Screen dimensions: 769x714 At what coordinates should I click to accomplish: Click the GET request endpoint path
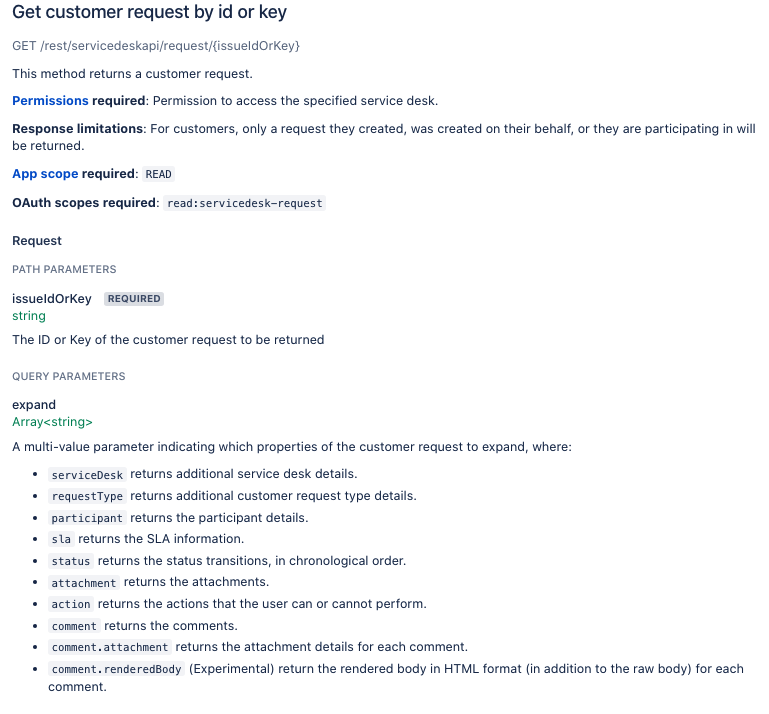pyautogui.click(x=156, y=46)
